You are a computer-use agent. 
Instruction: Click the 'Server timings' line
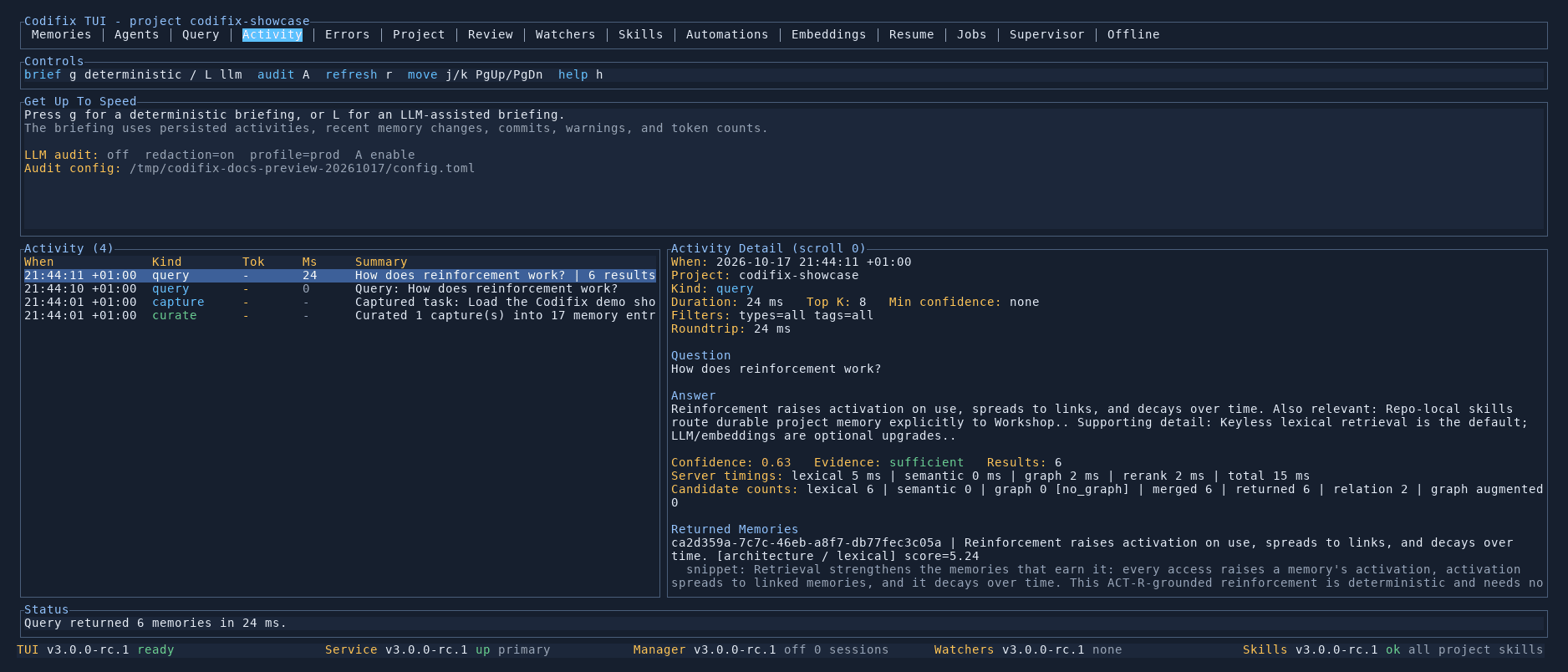[990, 476]
